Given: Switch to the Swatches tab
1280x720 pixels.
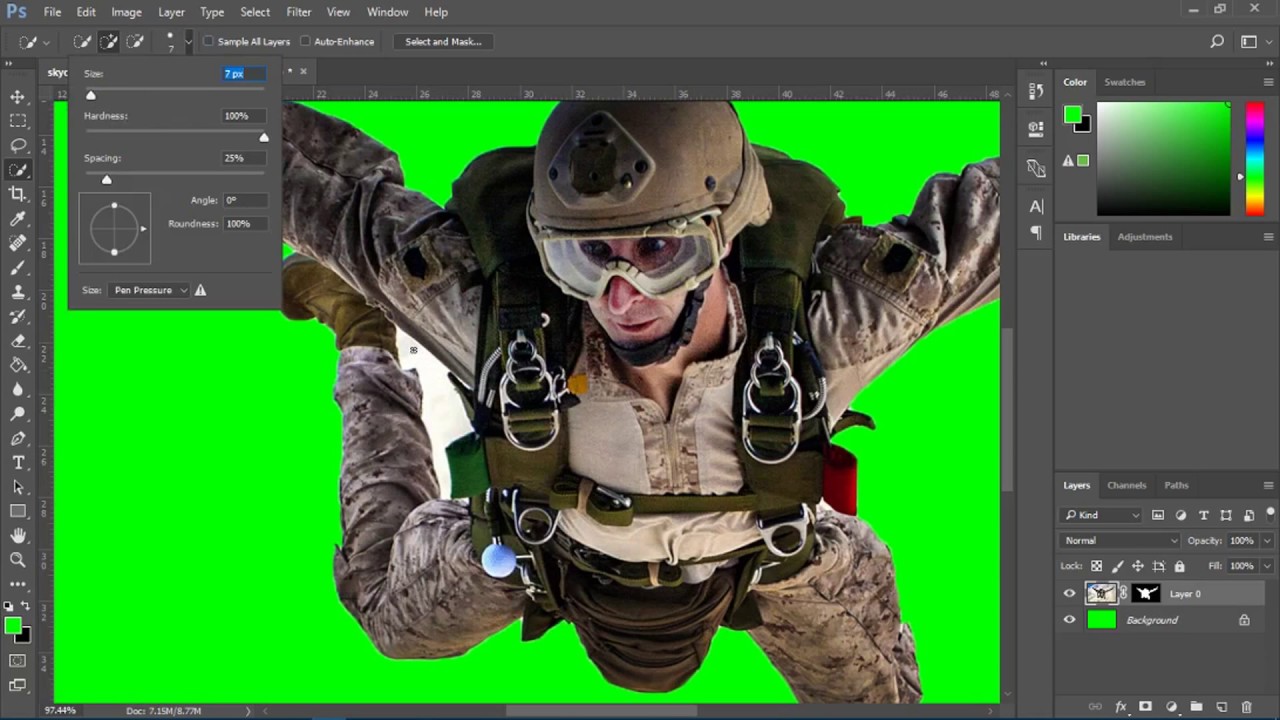Looking at the screenshot, I should point(1125,82).
